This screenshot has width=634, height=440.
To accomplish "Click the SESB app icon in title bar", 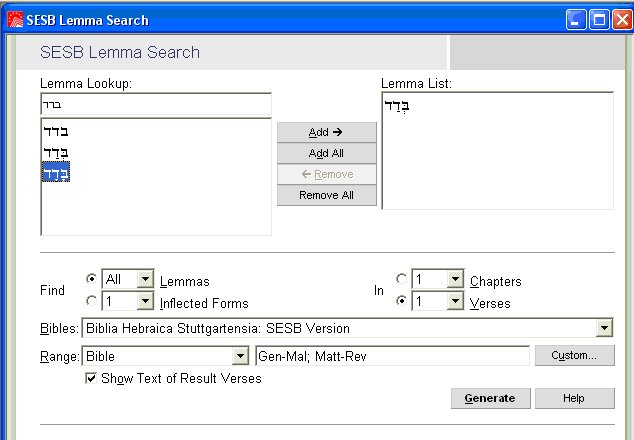I will point(15,19).
